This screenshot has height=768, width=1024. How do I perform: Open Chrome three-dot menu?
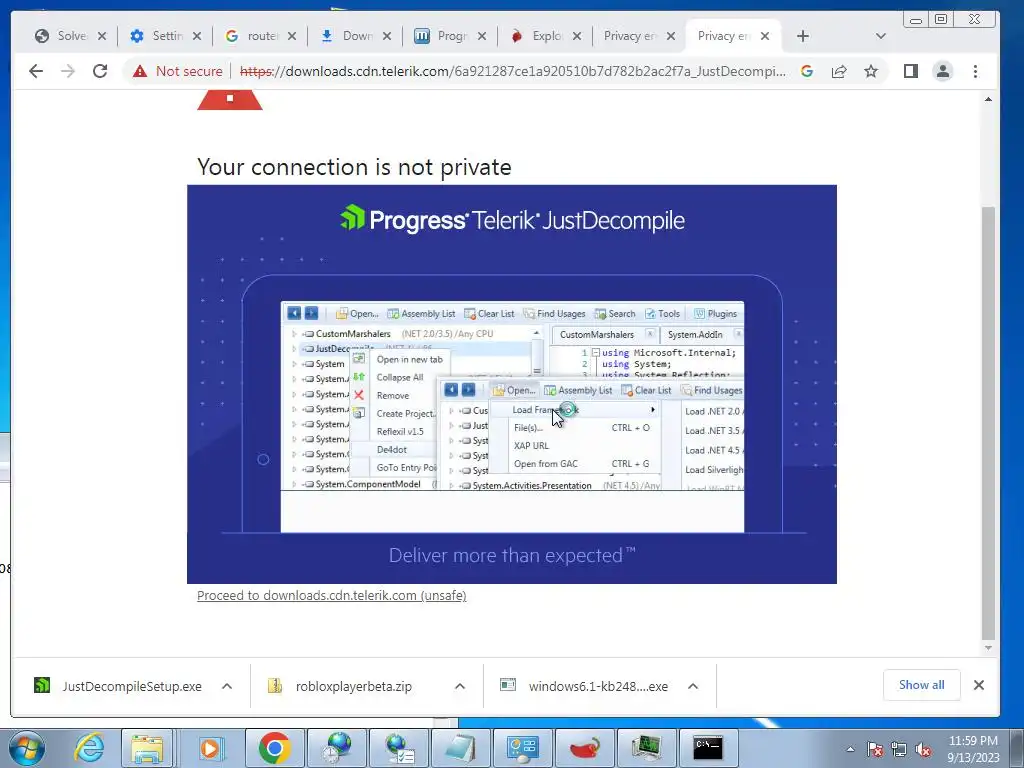tap(976, 71)
